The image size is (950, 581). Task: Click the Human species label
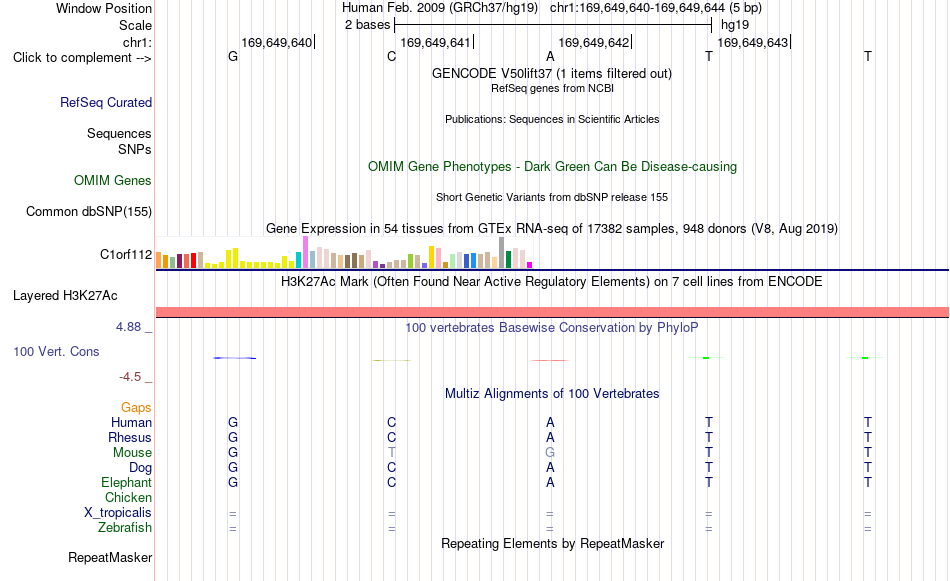[131, 422]
